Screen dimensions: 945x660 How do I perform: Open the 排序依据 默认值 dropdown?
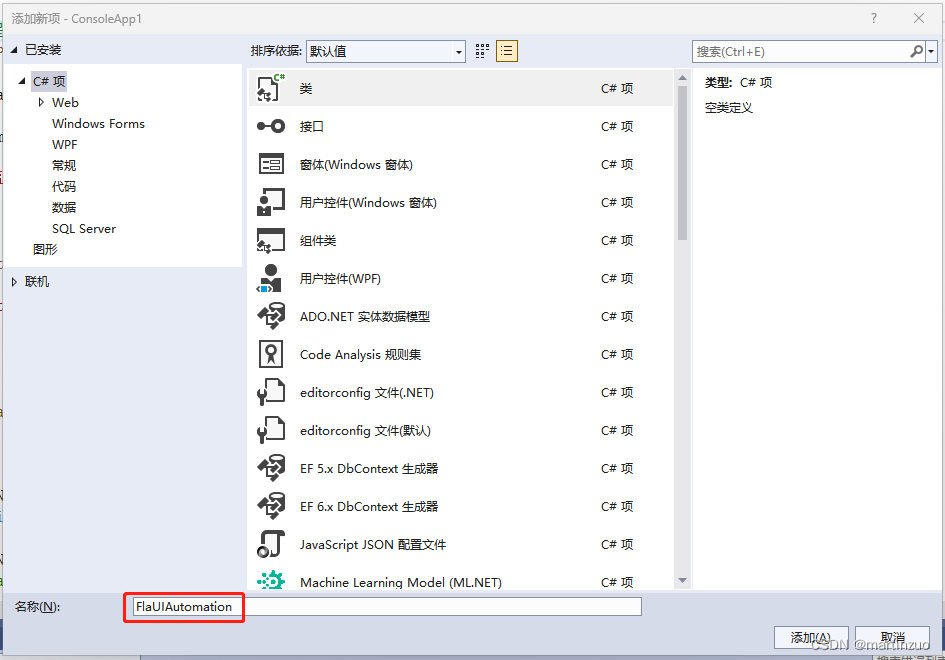click(386, 51)
